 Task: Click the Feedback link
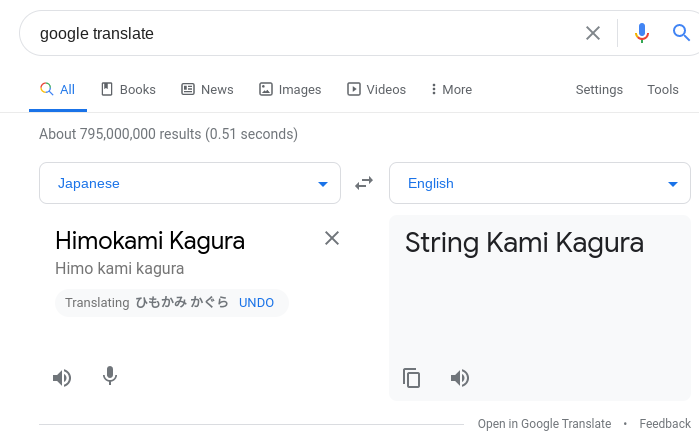click(x=665, y=424)
